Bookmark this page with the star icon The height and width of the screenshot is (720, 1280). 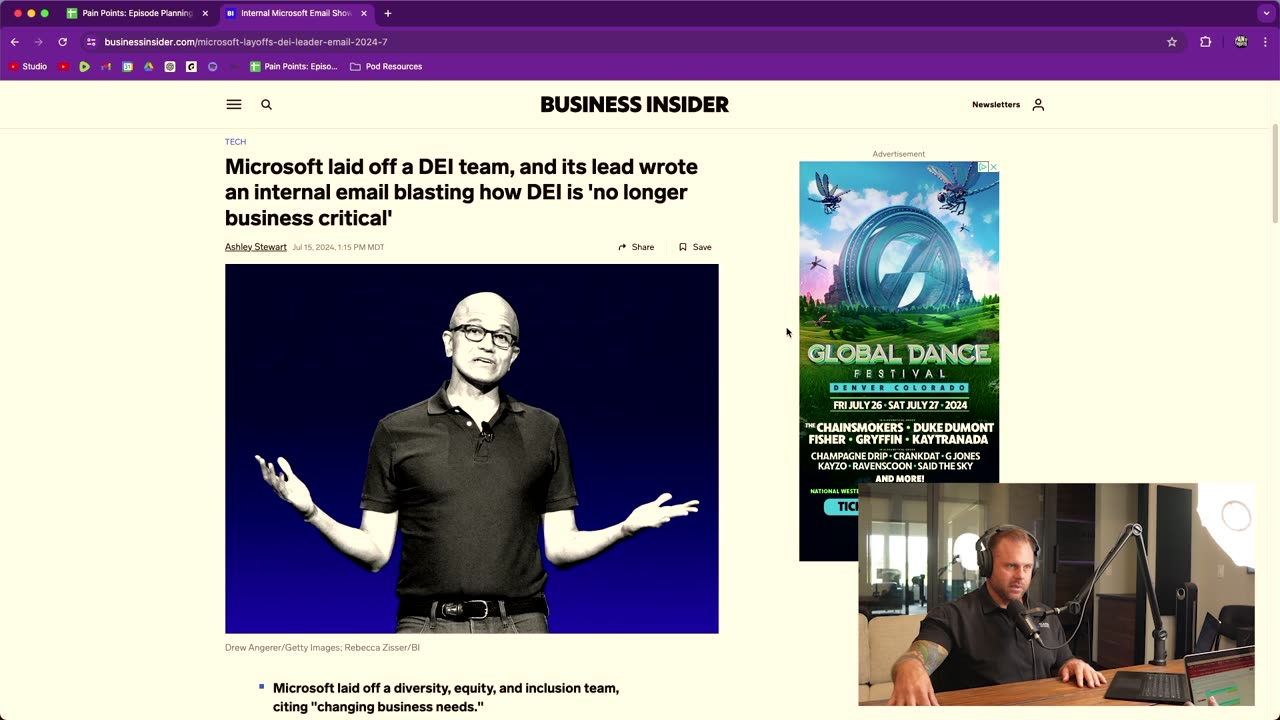(1172, 42)
